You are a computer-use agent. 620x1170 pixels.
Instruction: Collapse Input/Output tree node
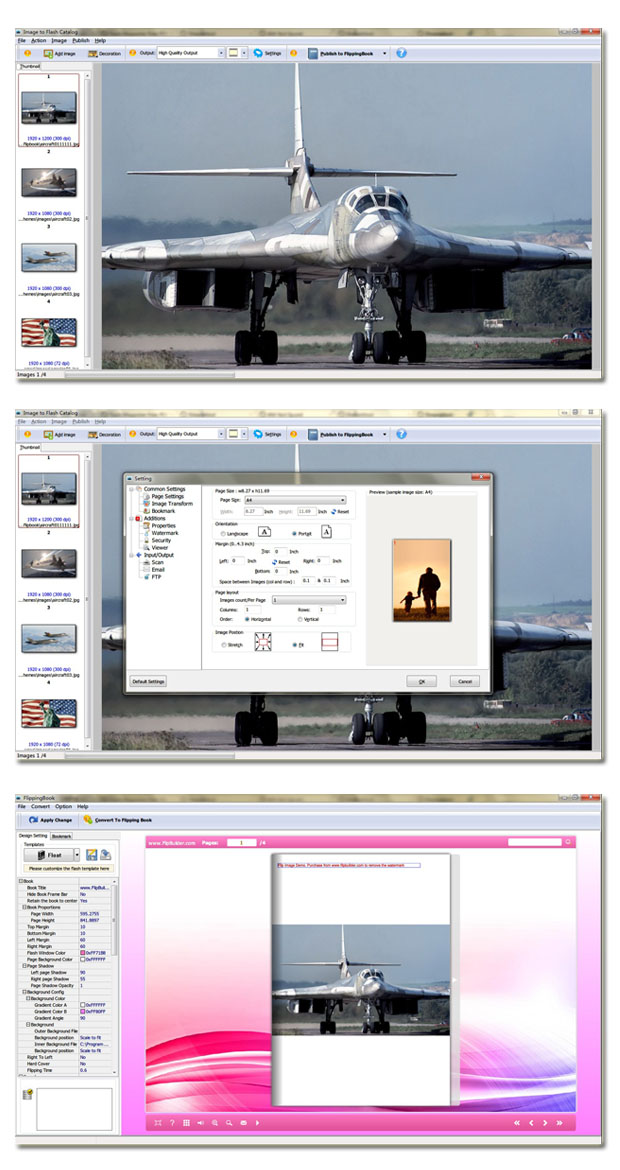point(131,554)
